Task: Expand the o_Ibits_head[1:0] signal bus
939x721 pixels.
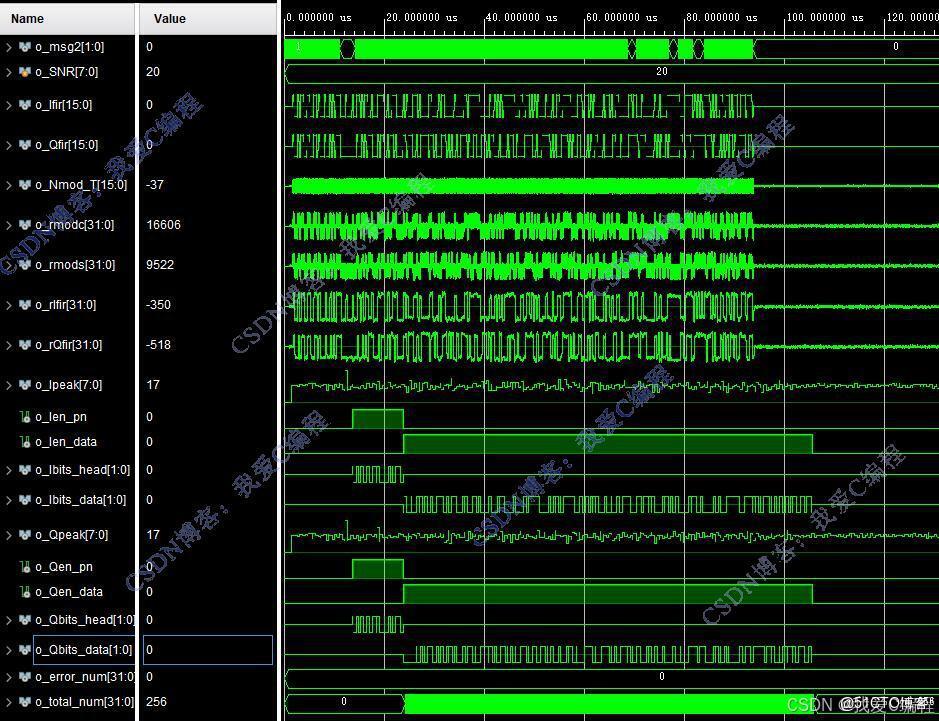Action: coord(8,470)
